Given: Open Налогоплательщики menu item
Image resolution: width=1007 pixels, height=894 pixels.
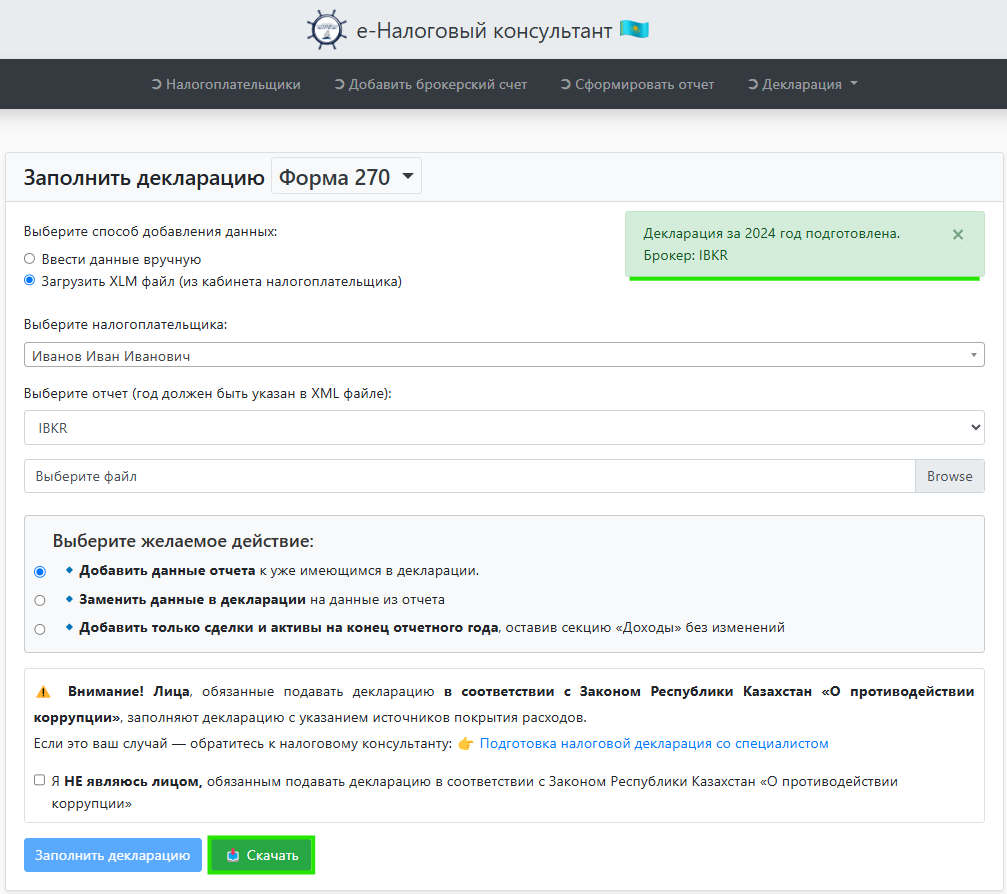Looking at the screenshot, I should [225, 84].
